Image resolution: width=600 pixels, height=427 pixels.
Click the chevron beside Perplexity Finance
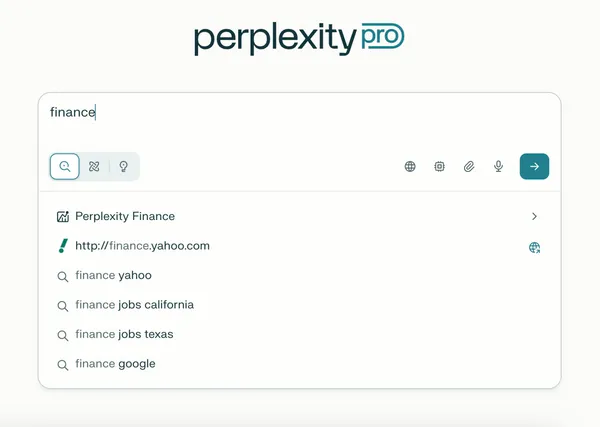pos(534,216)
